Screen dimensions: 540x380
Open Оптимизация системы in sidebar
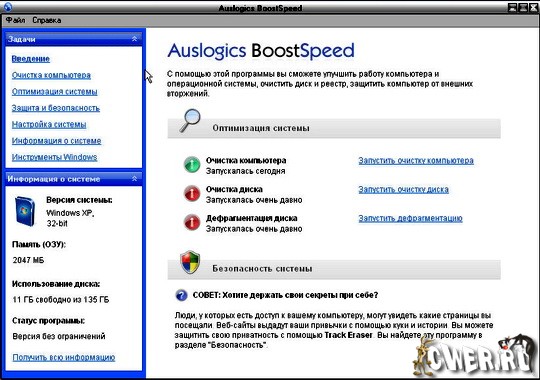click(x=54, y=92)
